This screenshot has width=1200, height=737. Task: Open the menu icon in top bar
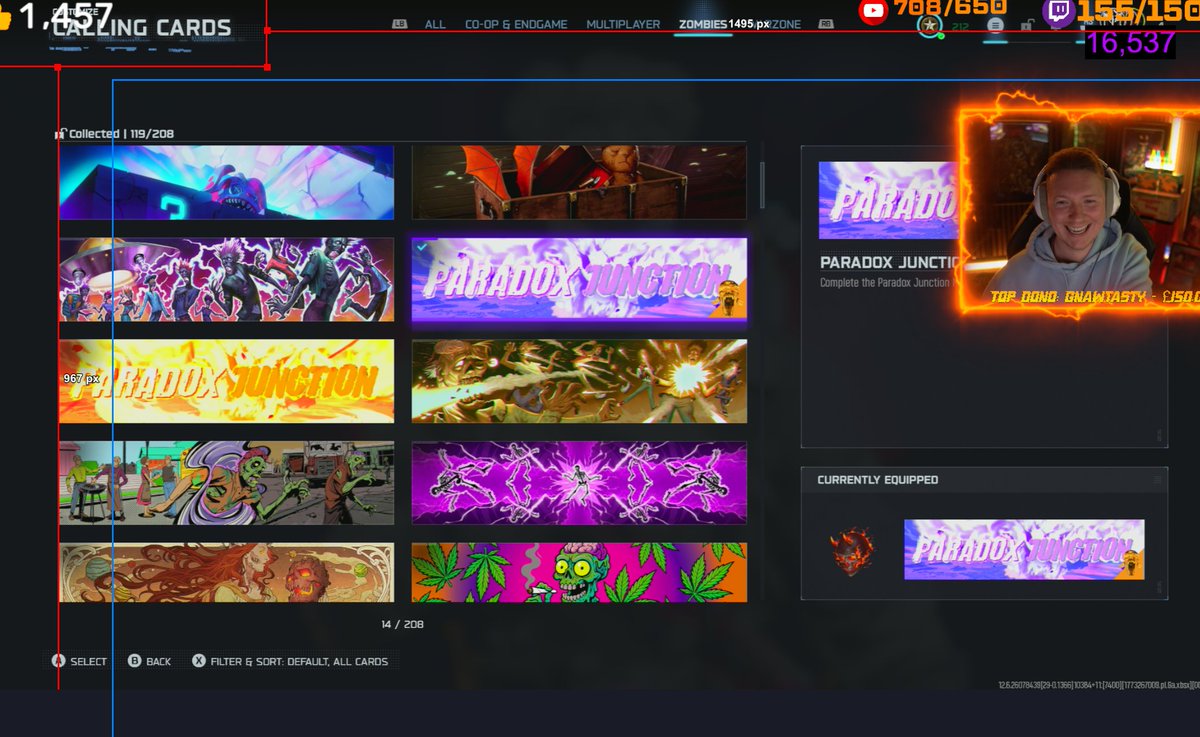tap(995, 26)
